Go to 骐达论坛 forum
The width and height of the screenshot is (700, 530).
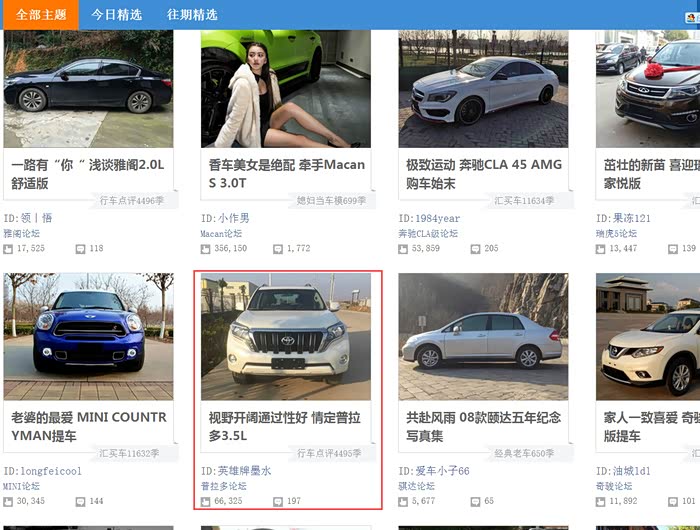pos(417,486)
